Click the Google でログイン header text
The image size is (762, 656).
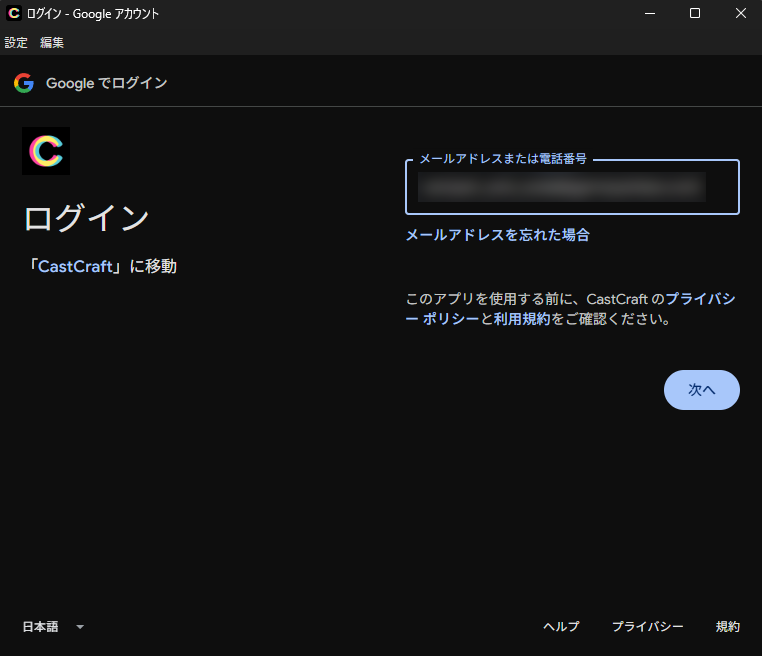tap(106, 83)
